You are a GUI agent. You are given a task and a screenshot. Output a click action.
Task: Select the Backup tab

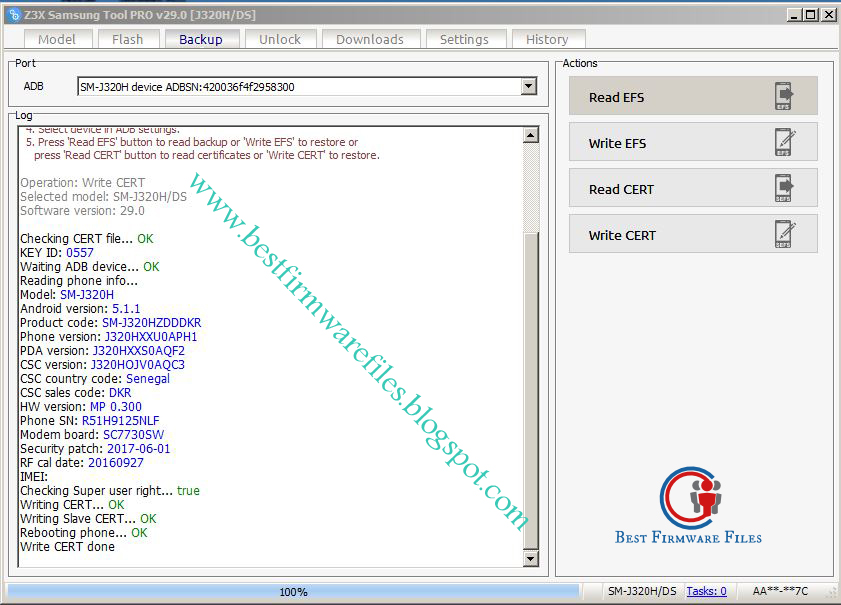point(201,40)
